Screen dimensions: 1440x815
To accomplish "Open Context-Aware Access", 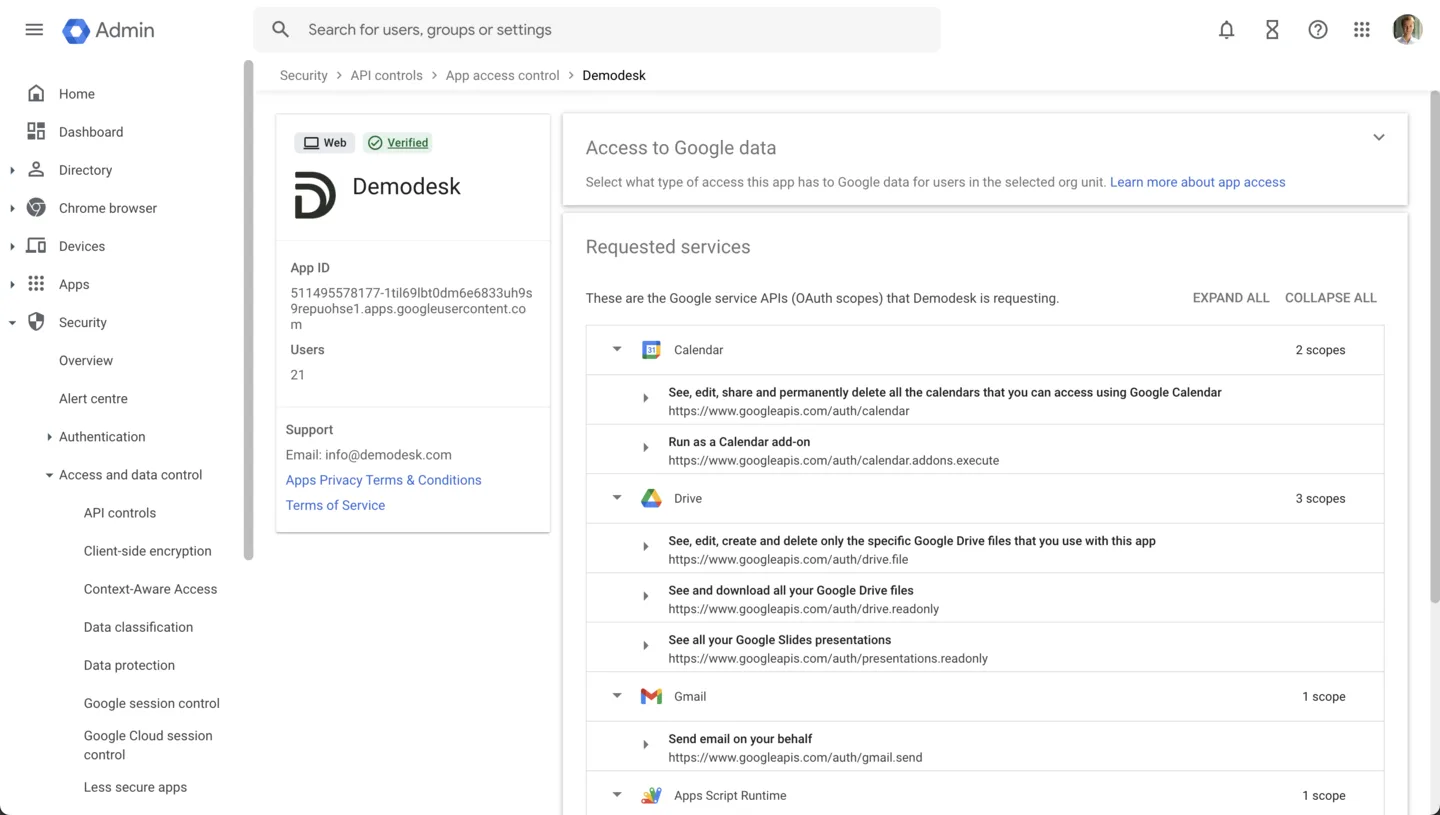I will pos(150,589).
